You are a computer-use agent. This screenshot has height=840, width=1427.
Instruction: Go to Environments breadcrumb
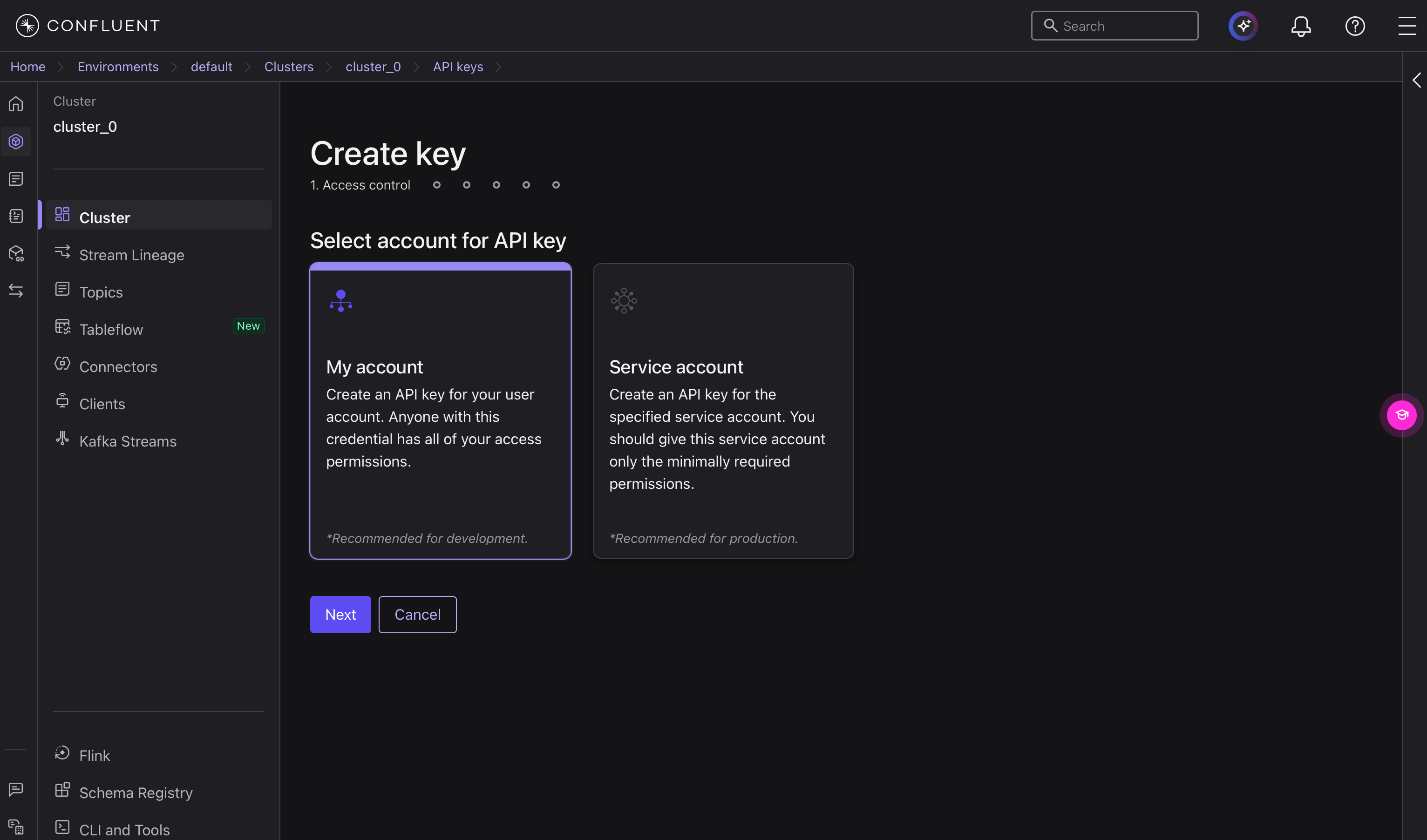click(118, 67)
